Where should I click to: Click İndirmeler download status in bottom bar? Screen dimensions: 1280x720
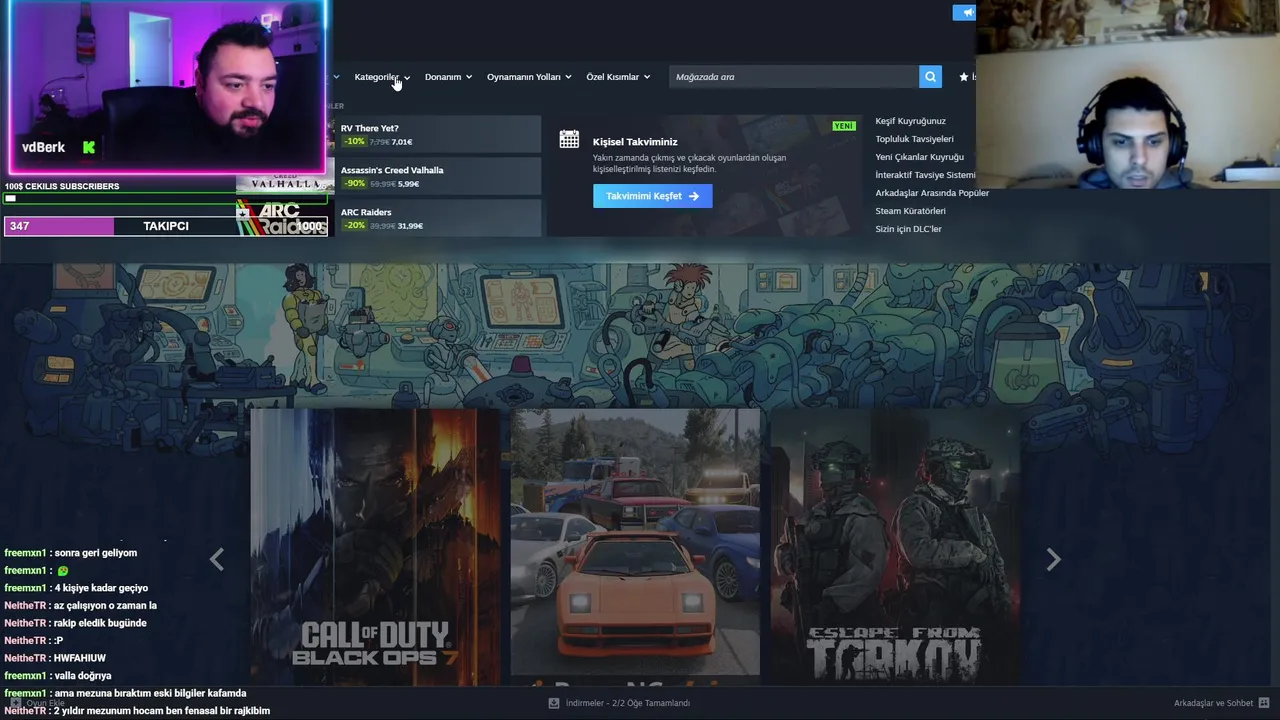(x=627, y=703)
